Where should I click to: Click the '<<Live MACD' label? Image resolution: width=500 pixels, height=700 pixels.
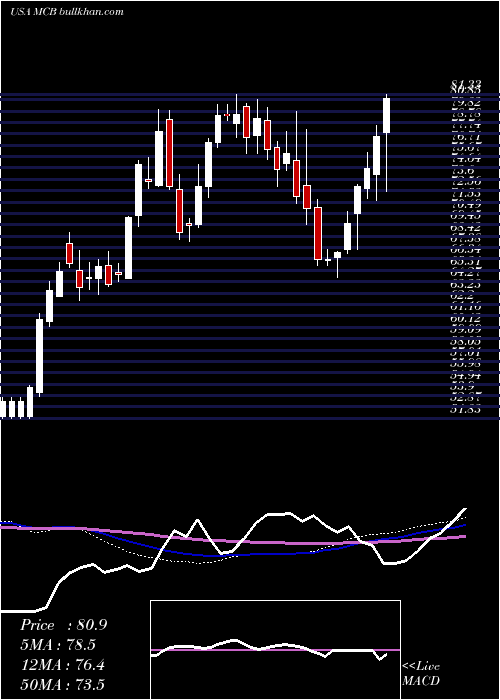pyautogui.click(x=421, y=674)
